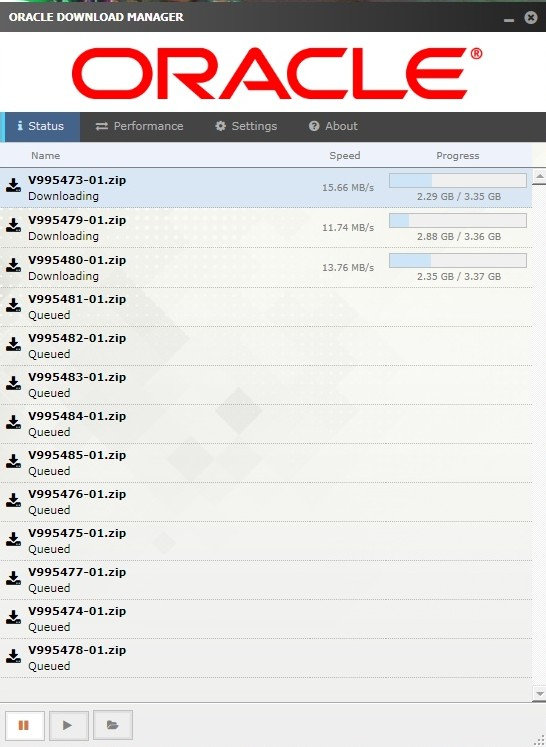This screenshot has width=546, height=747.
Task: Click the 2.35 GB / 3.37 GB text
Action: (x=459, y=276)
